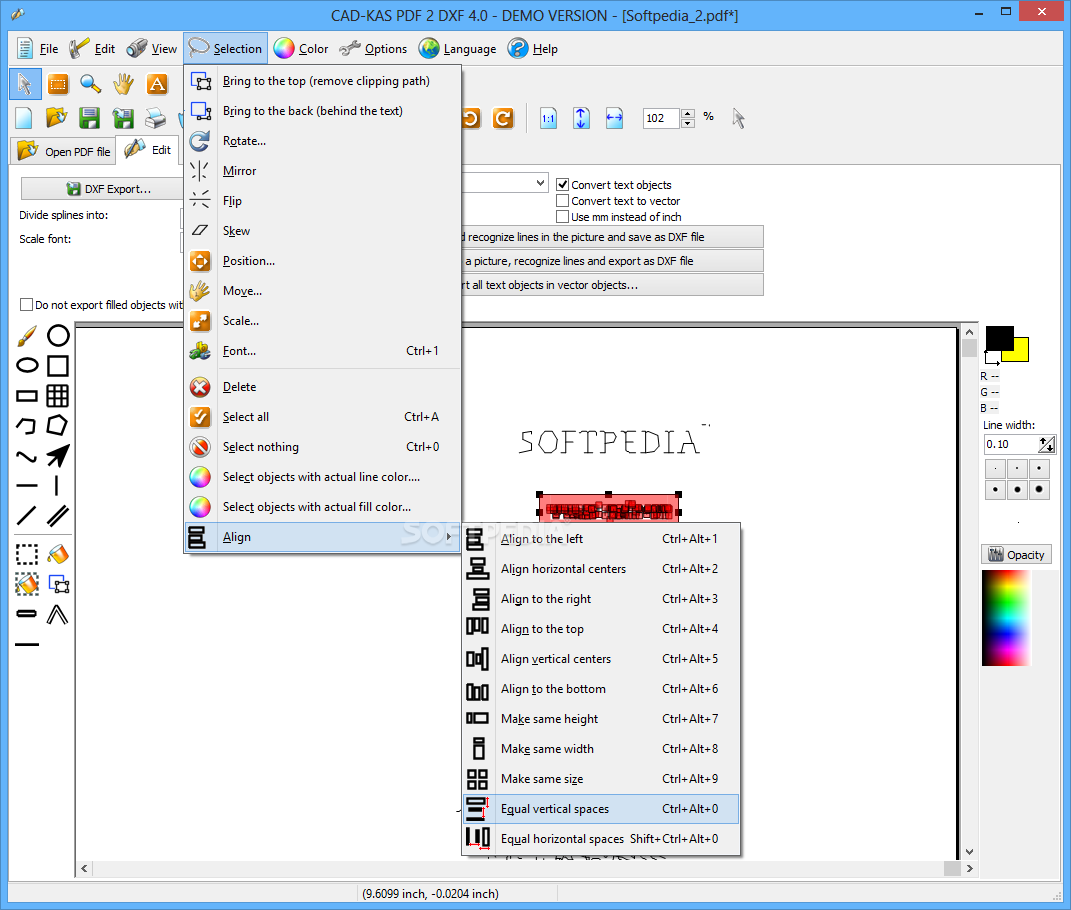Click the Opacity button
The image size is (1071, 910).
point(1016,555)
